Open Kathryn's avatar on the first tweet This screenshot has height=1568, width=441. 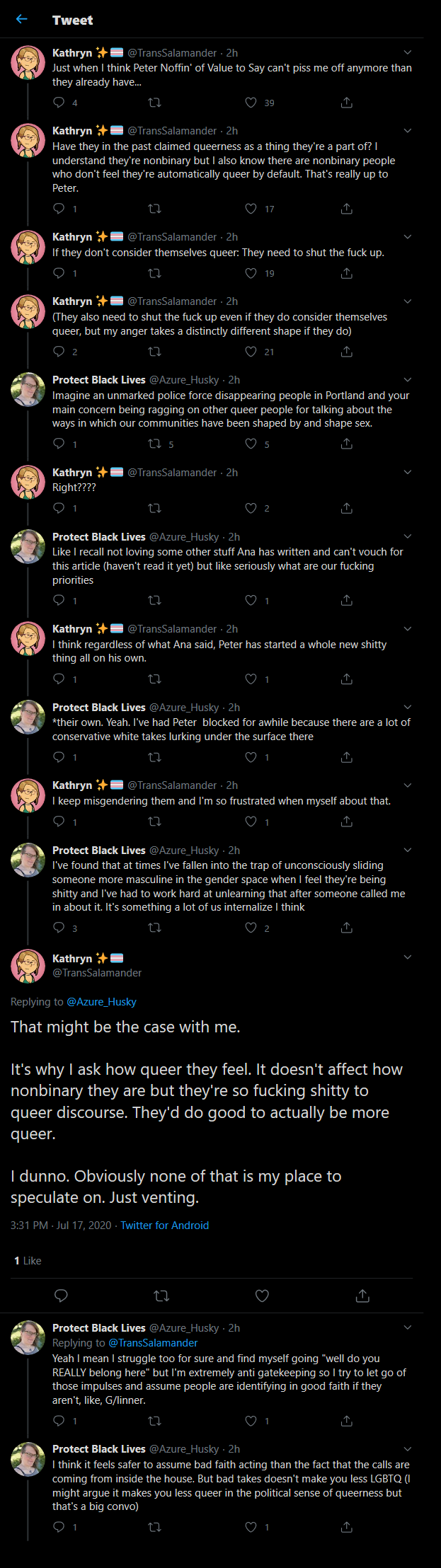tap(28, 62)
